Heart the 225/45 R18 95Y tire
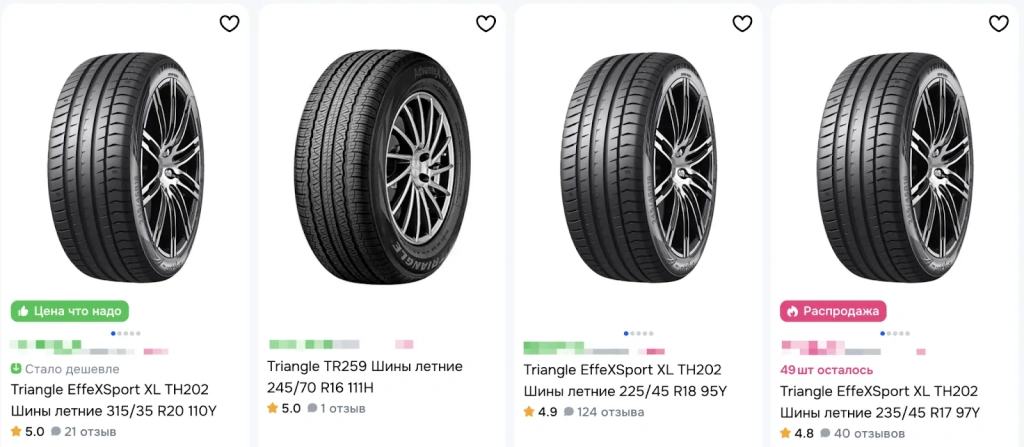The image size is (1024, 447). 741,23
